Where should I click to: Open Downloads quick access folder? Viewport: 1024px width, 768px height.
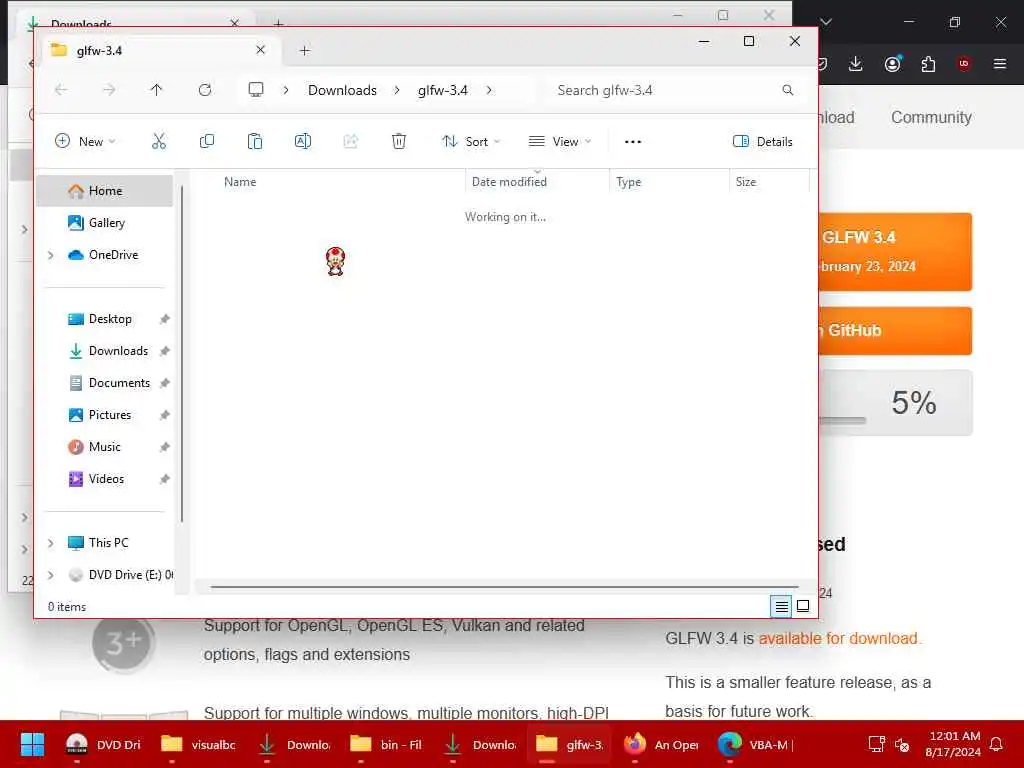point(104,351)
